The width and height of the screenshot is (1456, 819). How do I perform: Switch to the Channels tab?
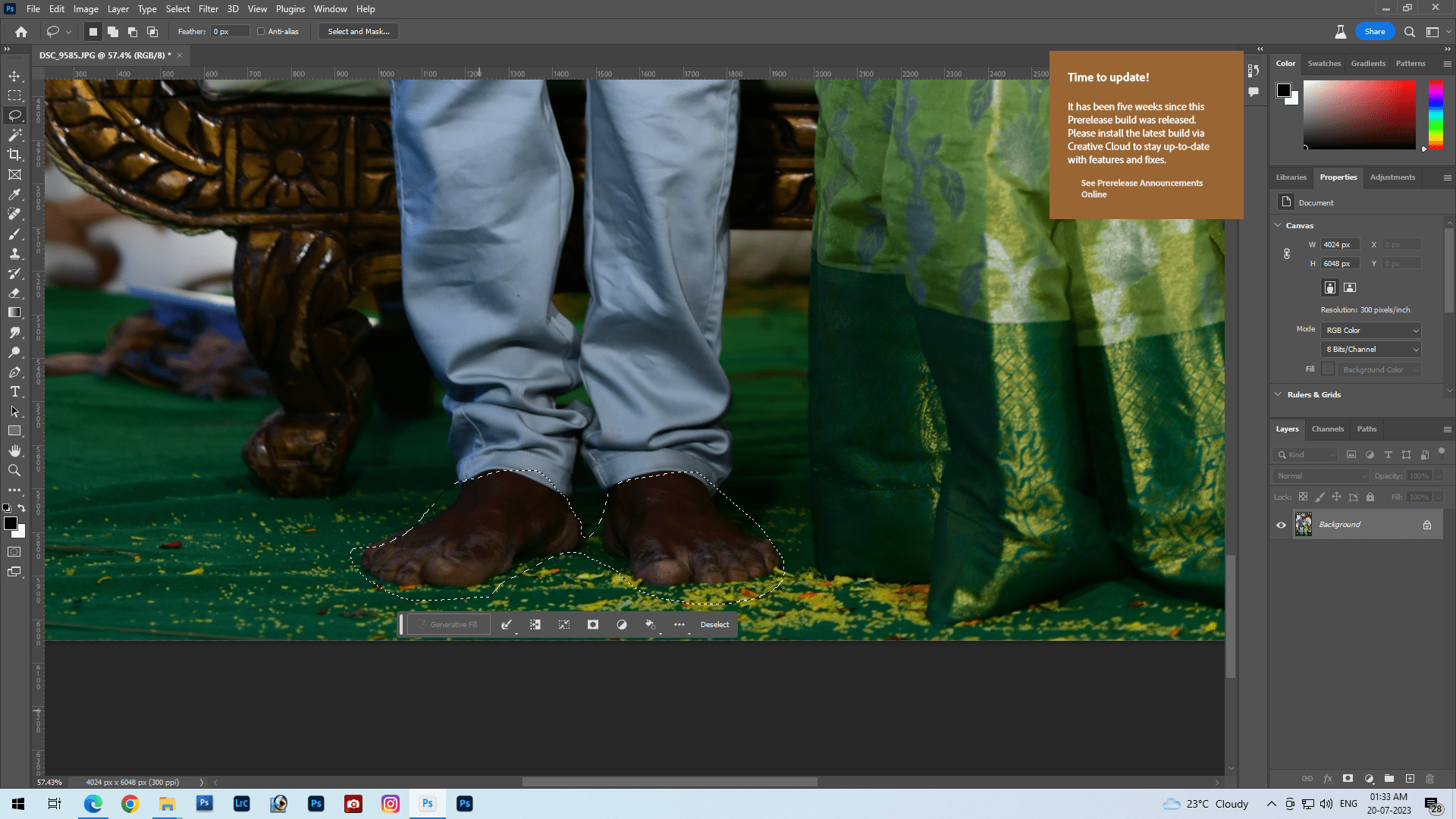(x=1328, y=428)
